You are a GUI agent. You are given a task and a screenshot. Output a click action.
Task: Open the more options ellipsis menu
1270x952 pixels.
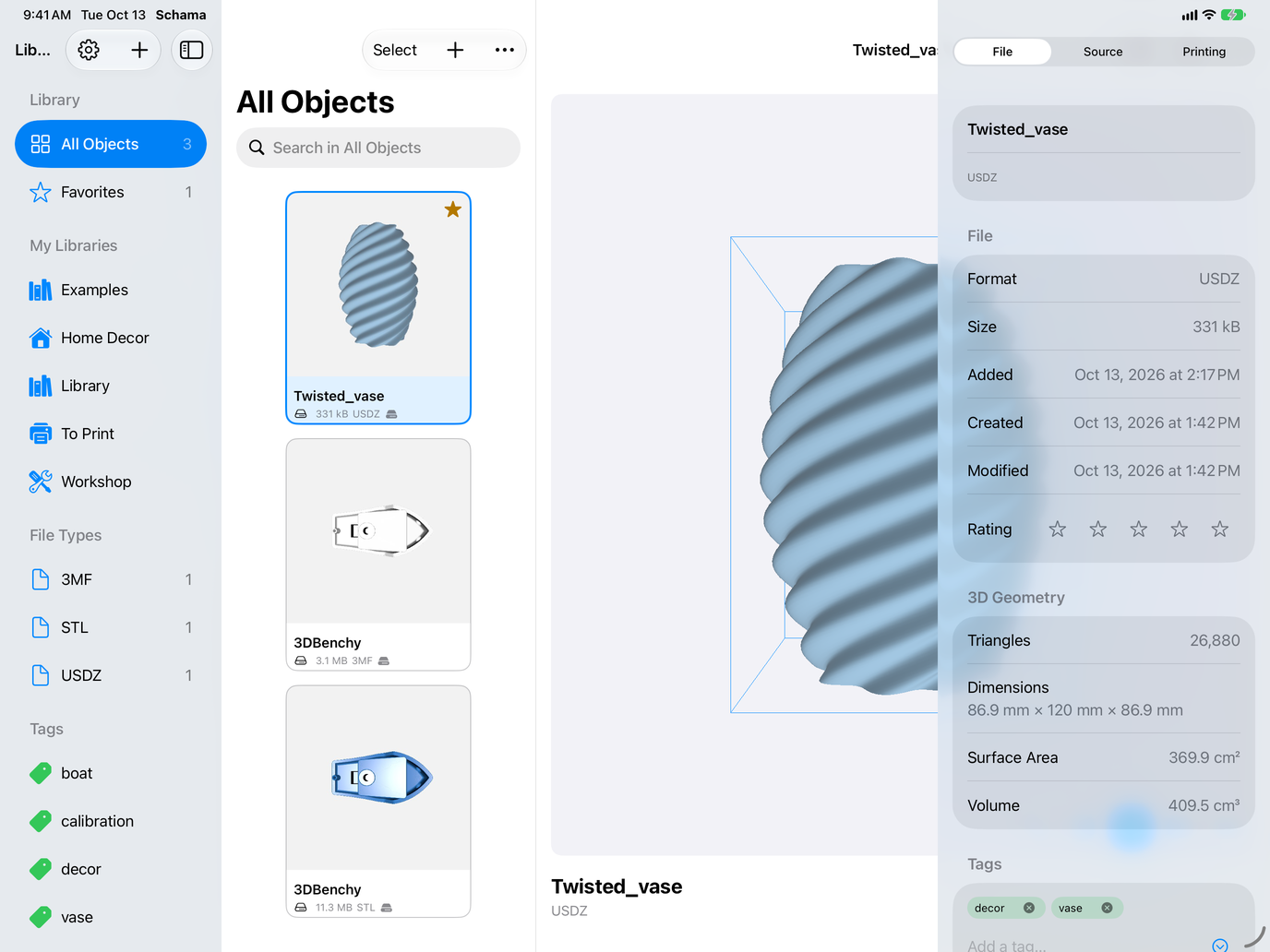tap(504, 50)
